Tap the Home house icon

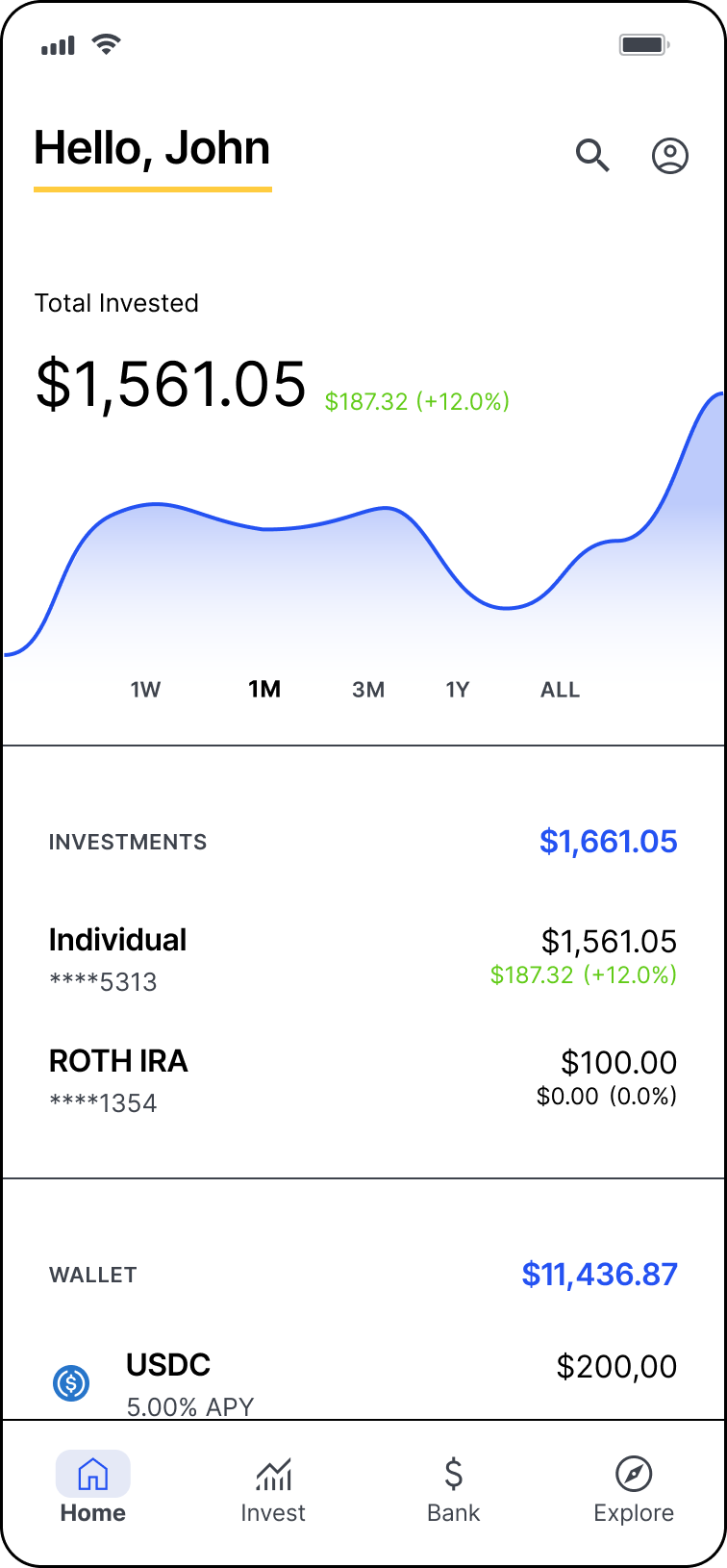[92, 1474]
